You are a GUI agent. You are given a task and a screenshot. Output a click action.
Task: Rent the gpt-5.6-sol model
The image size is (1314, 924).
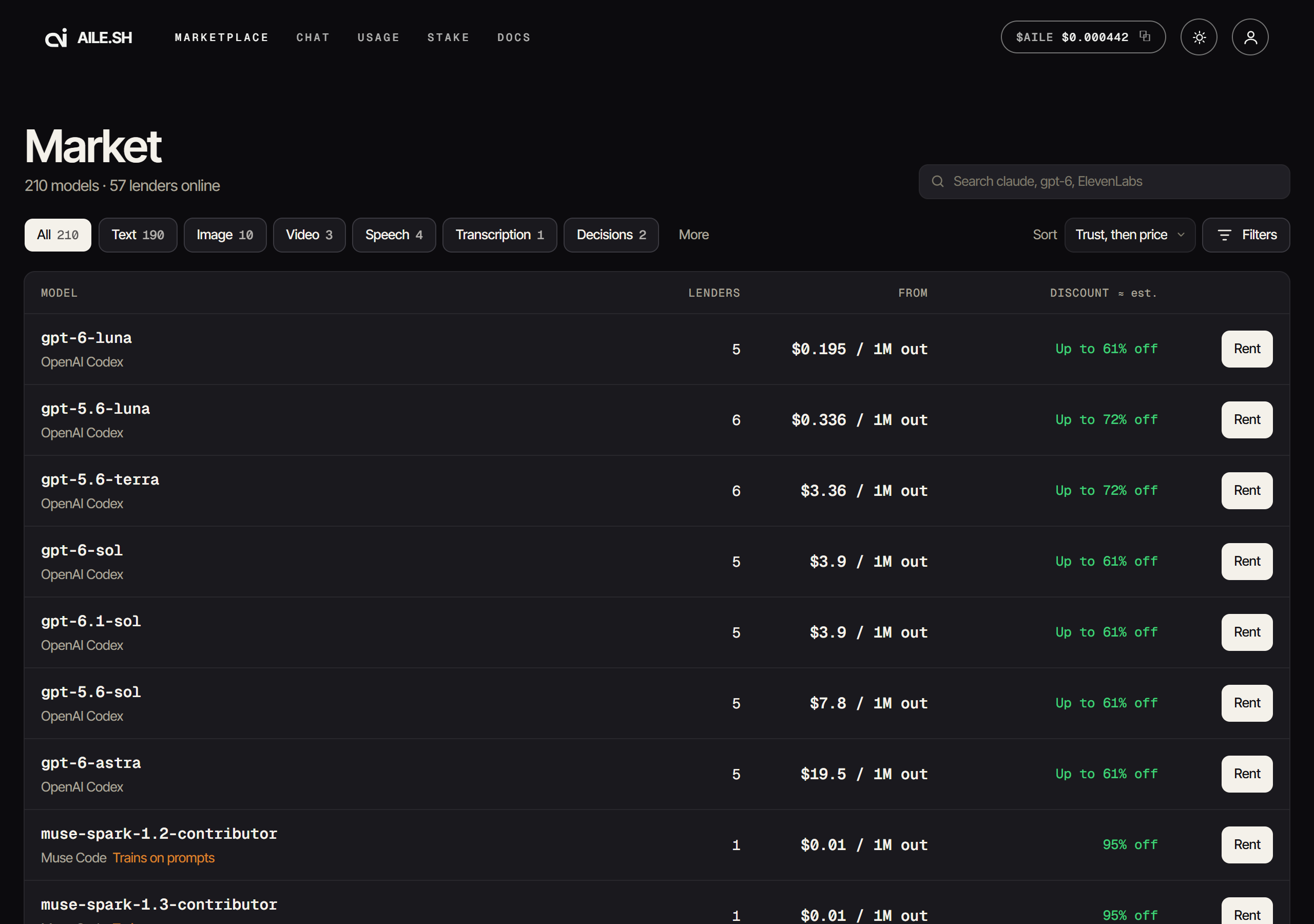click(x=1246, y=703)
